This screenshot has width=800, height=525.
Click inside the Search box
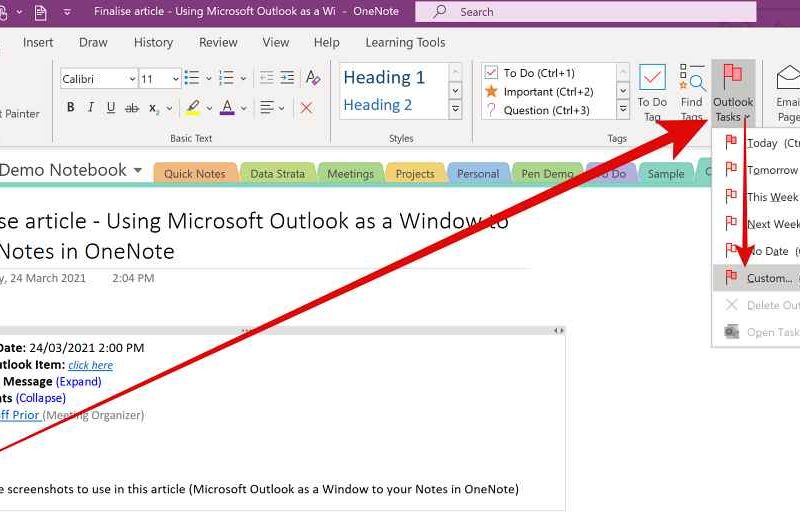[585, 12]
